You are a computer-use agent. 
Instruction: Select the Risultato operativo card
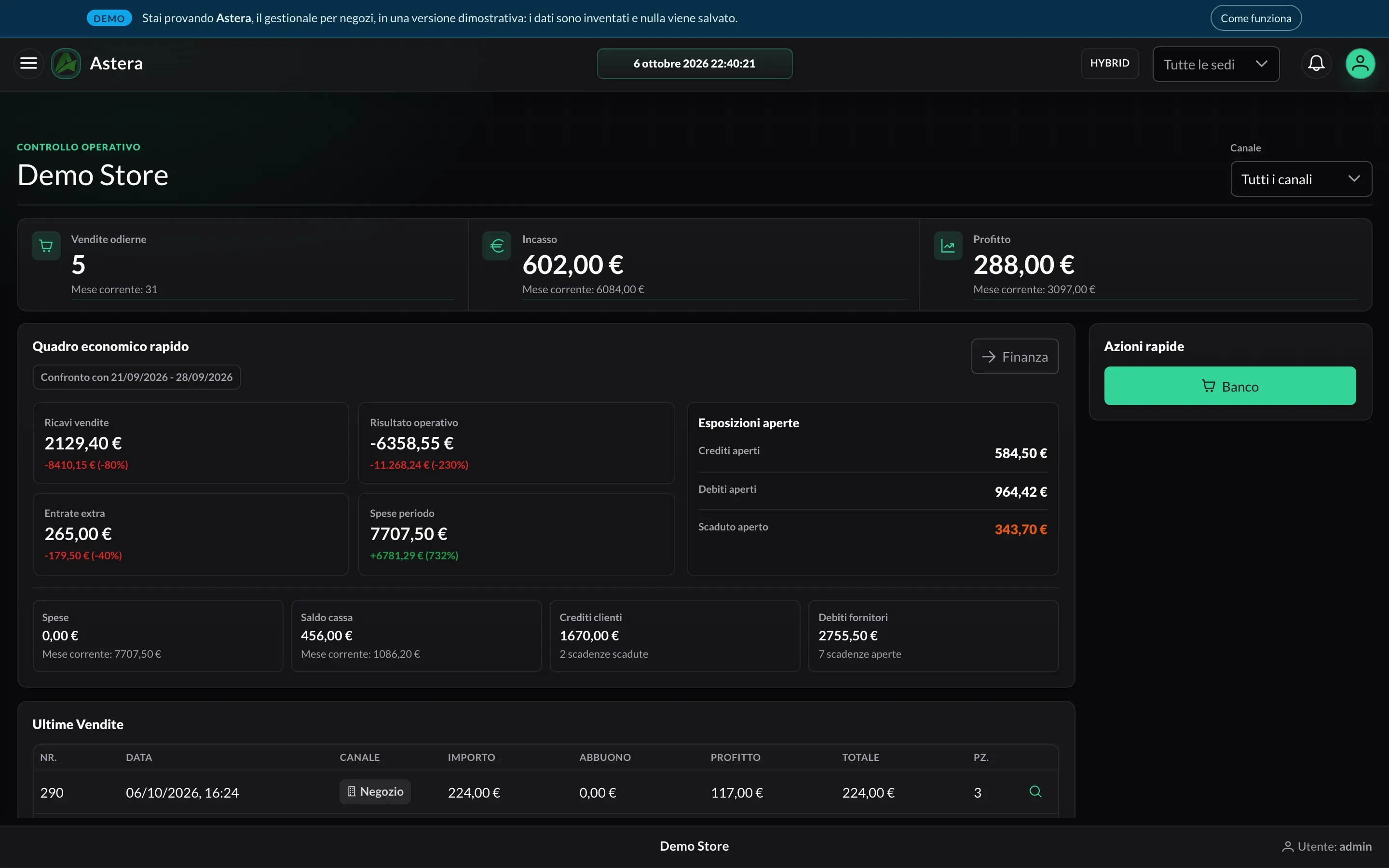(516, 443)
